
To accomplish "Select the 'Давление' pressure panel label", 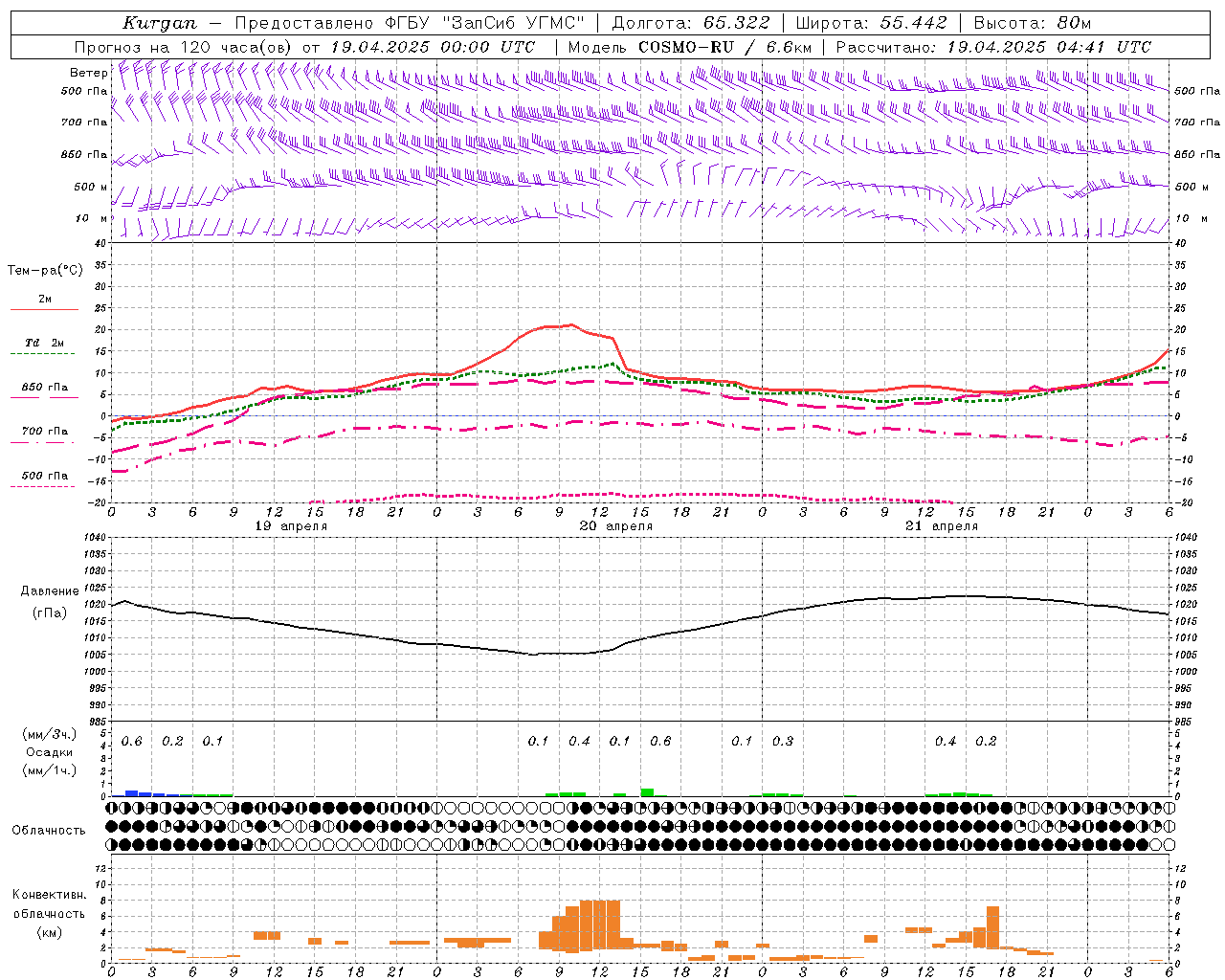I will (50, 591).
